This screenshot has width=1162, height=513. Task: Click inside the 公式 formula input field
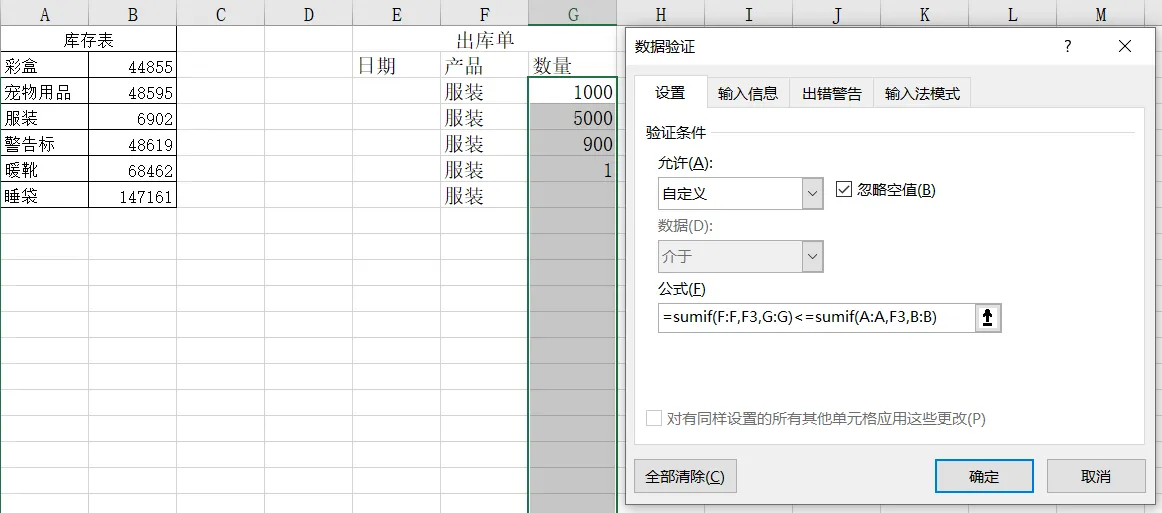815,318
